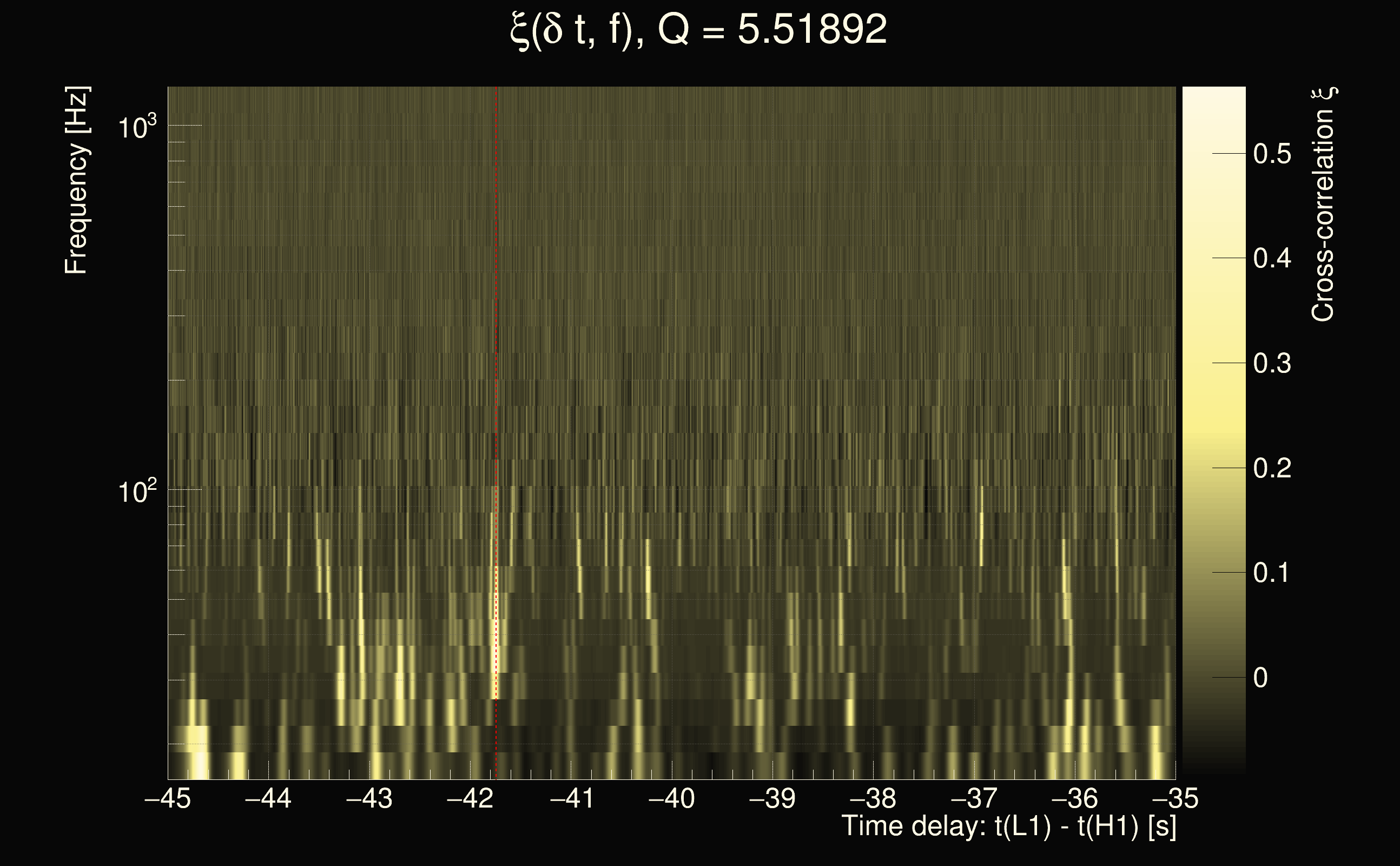Click the -37 tick label on the time axis
This screenshot has width=1400, height=866.
[x=974, y=798]
